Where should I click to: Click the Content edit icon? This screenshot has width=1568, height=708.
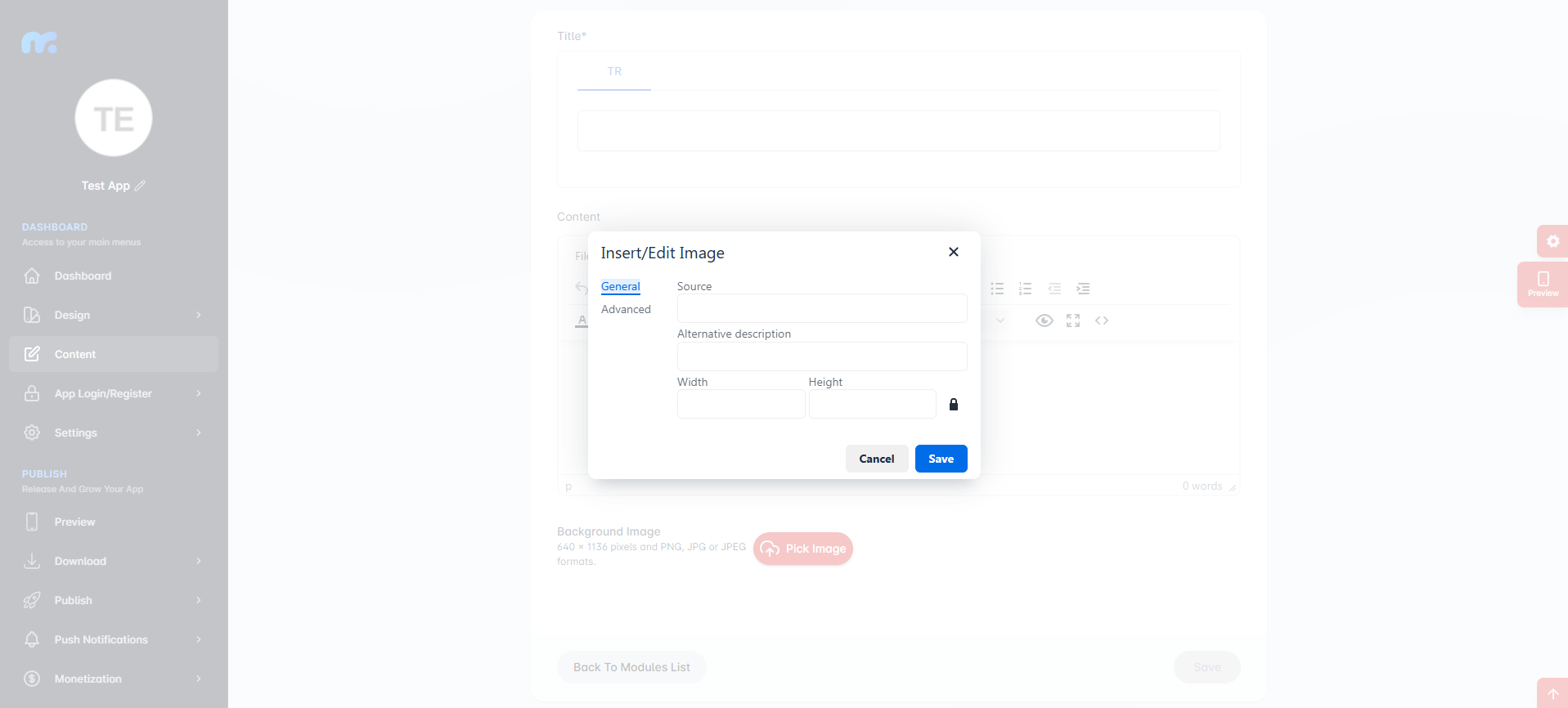tap(32, 354)
